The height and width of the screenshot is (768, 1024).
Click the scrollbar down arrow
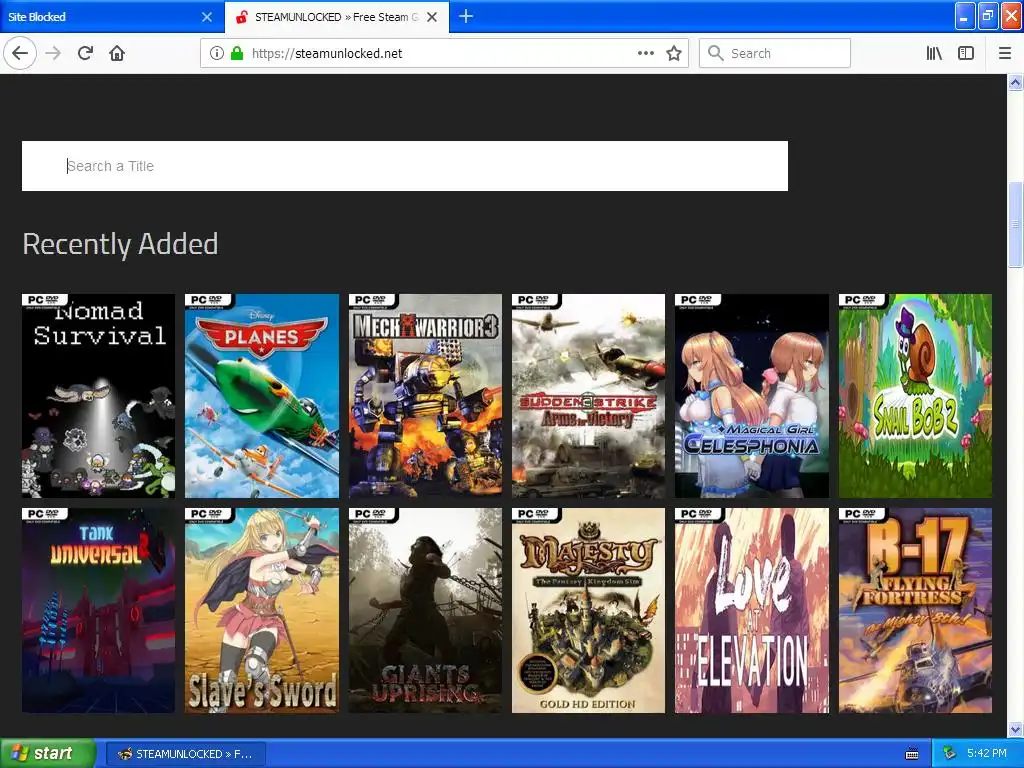[x=1016, y=729]
